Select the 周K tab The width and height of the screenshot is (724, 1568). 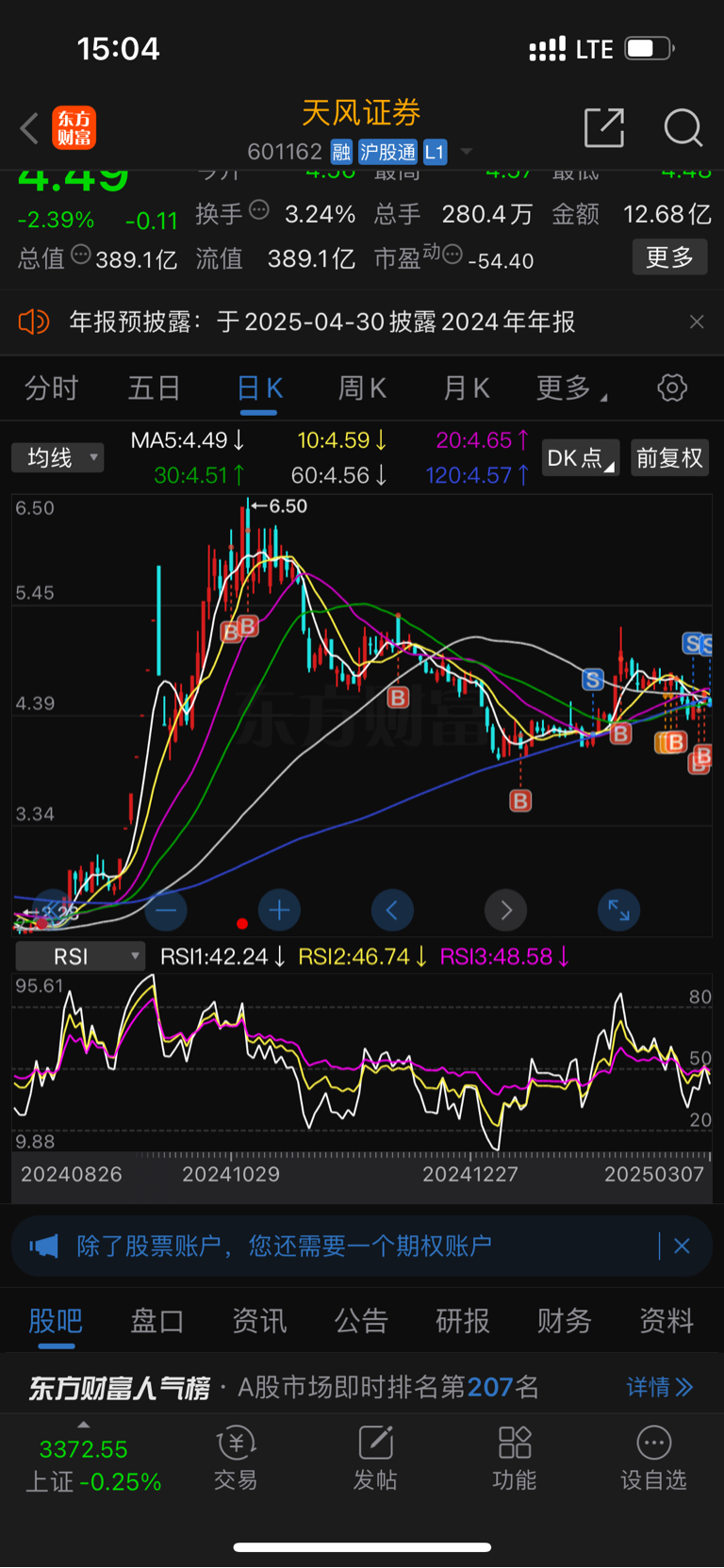tap(363, 388)
